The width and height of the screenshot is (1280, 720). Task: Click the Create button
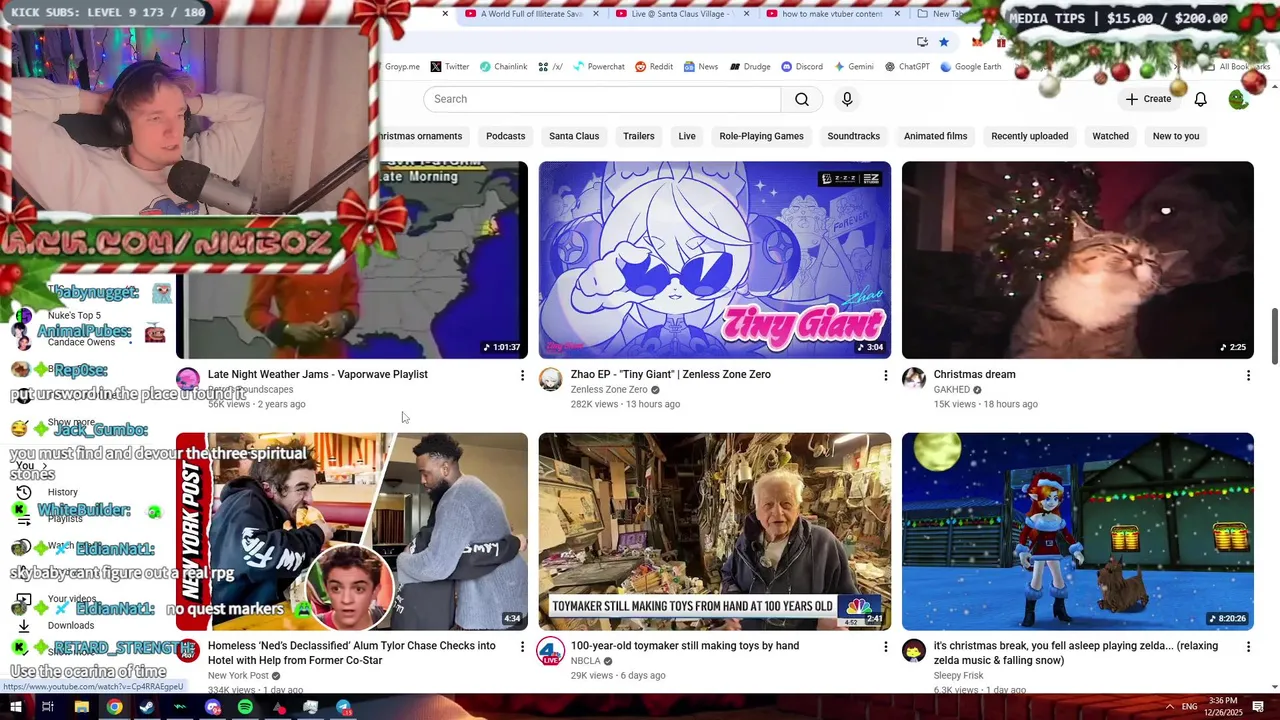[x=1148, y=99]
